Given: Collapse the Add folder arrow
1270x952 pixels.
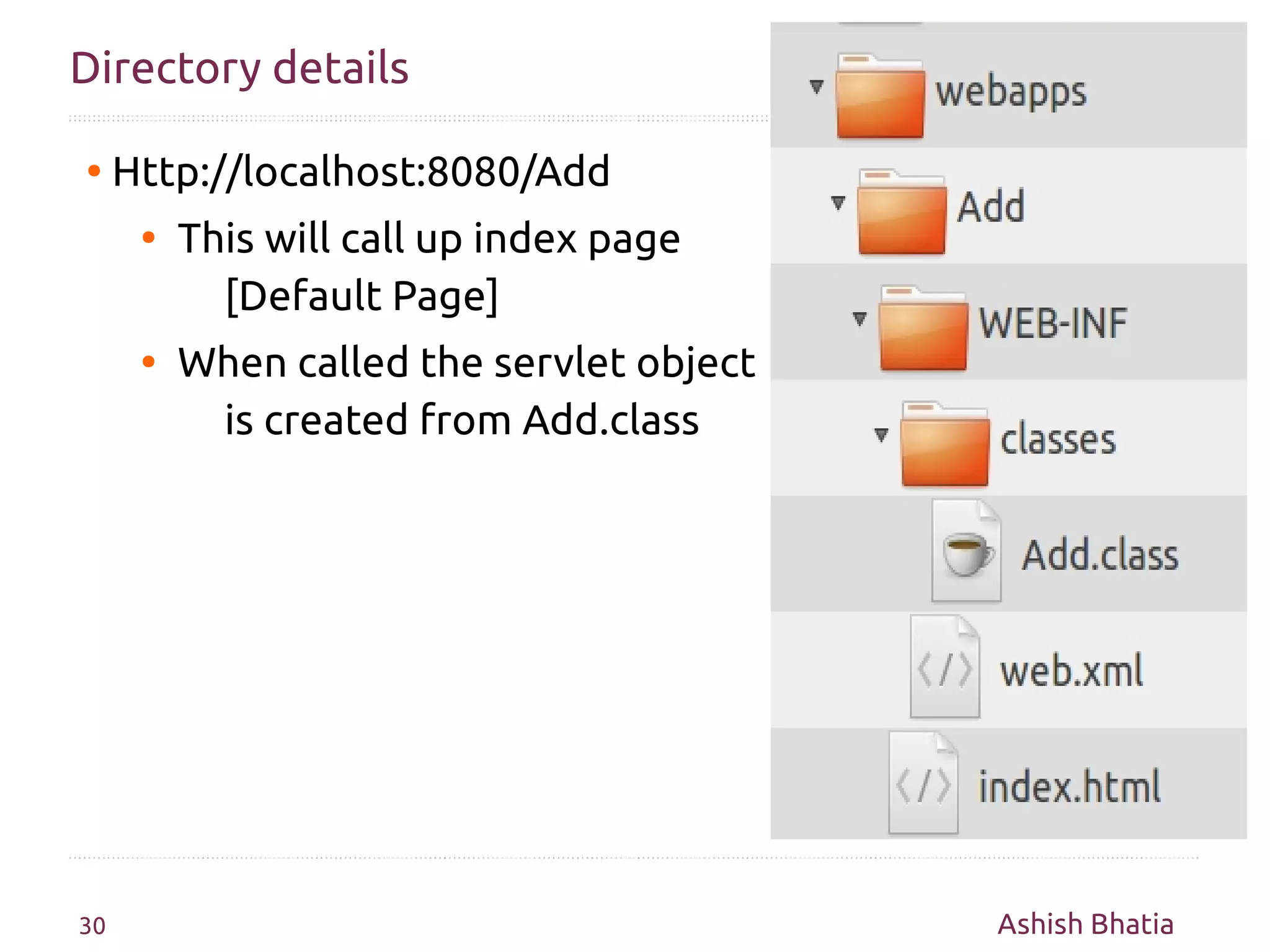Looking at the screenshot, I should click(x=838, y=202).
